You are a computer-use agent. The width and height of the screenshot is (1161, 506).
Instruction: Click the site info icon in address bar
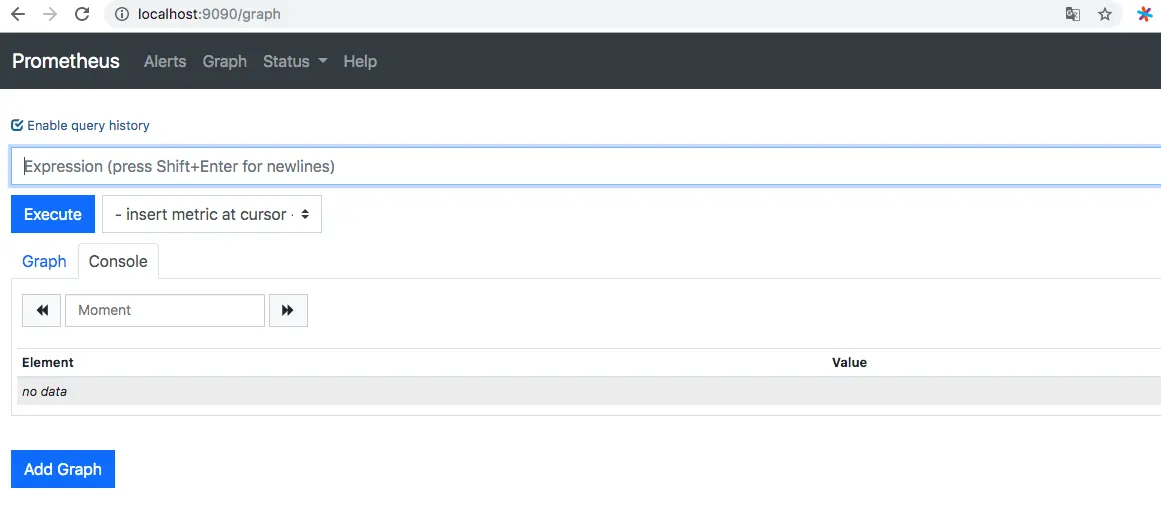[x=122, y=15]
